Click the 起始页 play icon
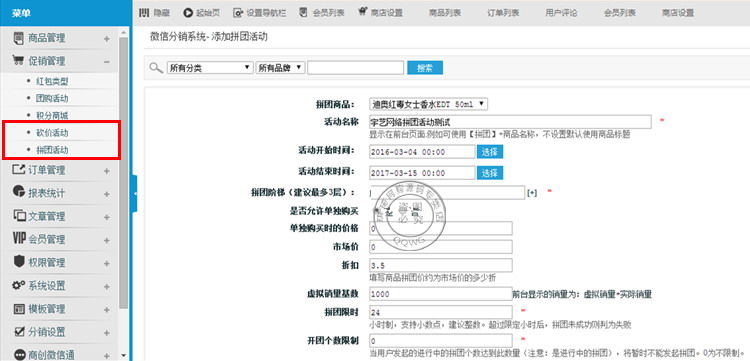Viewport: 750px width, 361px height. click(188, 13)
